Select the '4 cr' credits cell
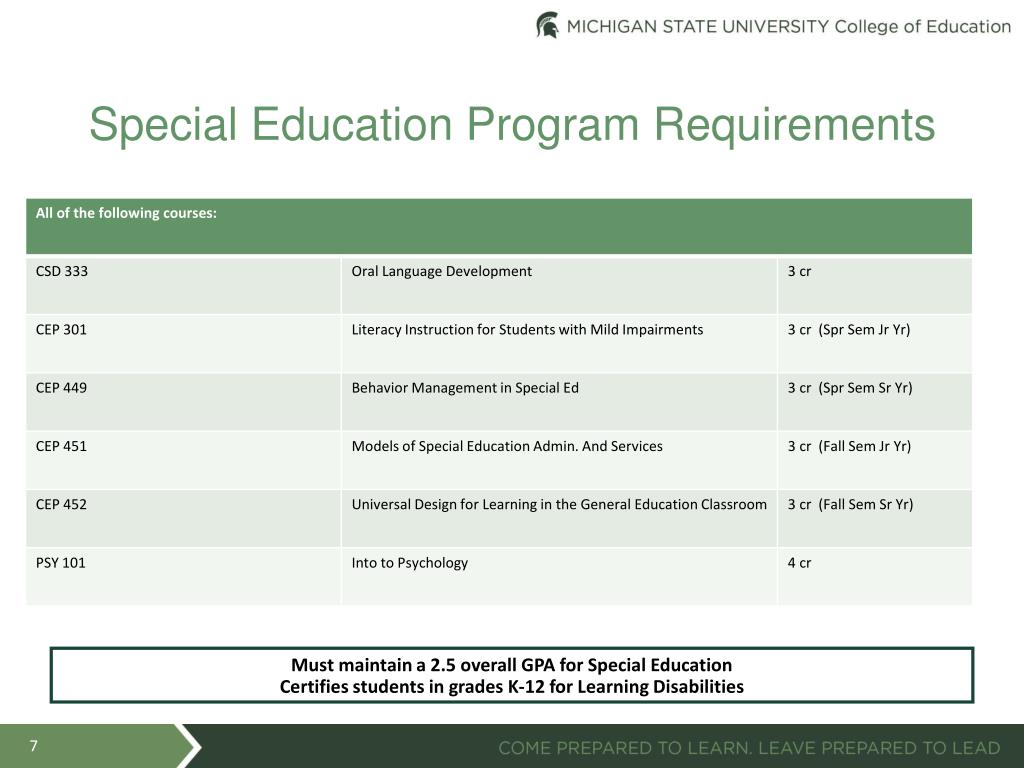Viewport: 1024px width, 768px height. (874, 577)
